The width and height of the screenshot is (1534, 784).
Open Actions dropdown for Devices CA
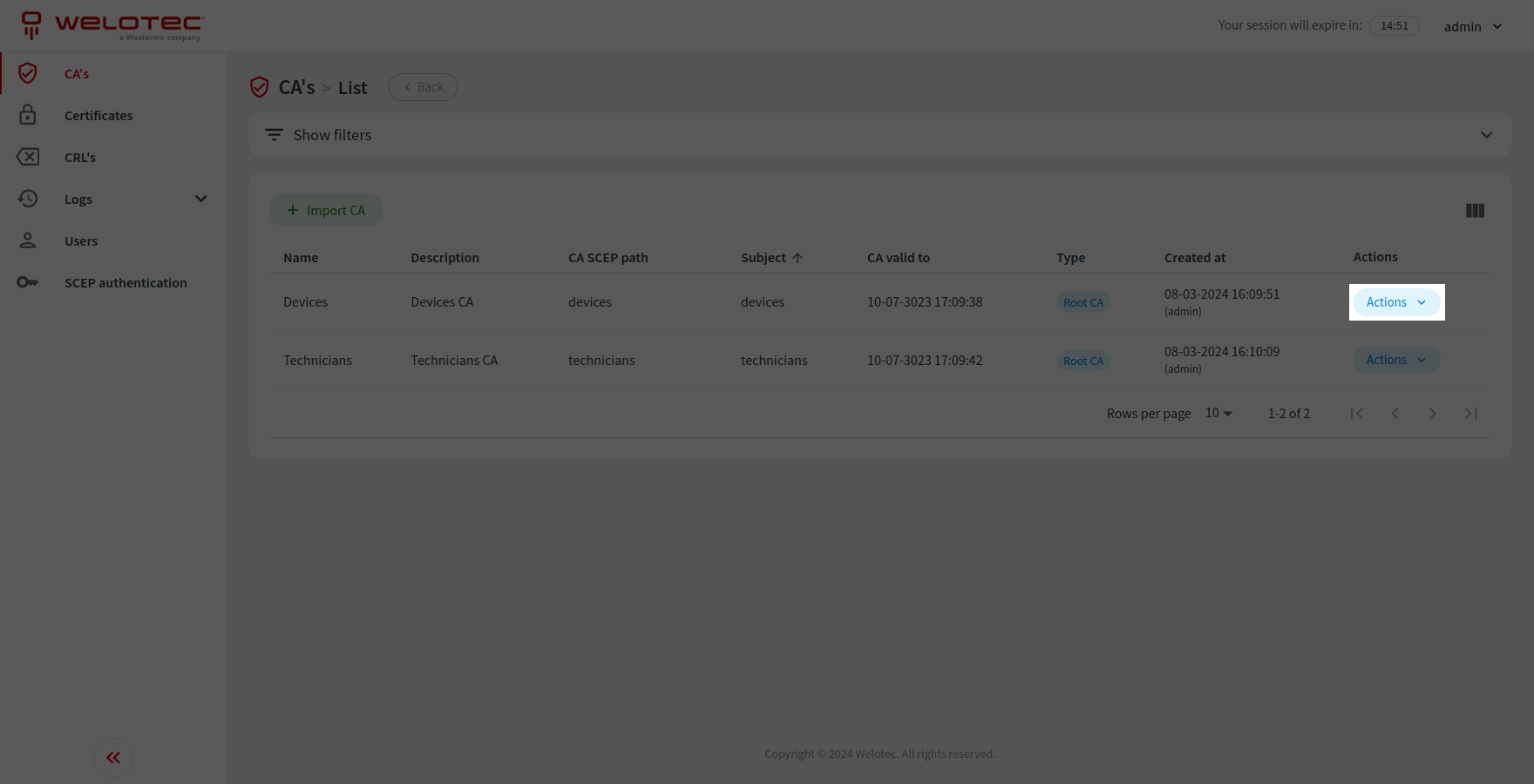click(1395, 302)
